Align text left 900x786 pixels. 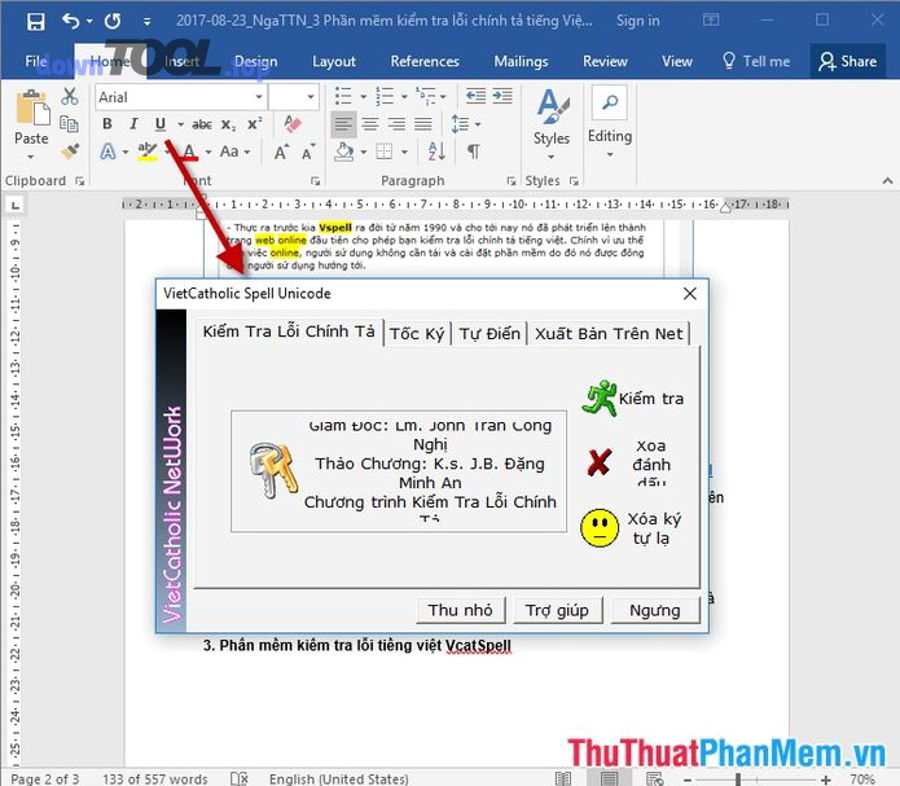click(x=343, y=124)
